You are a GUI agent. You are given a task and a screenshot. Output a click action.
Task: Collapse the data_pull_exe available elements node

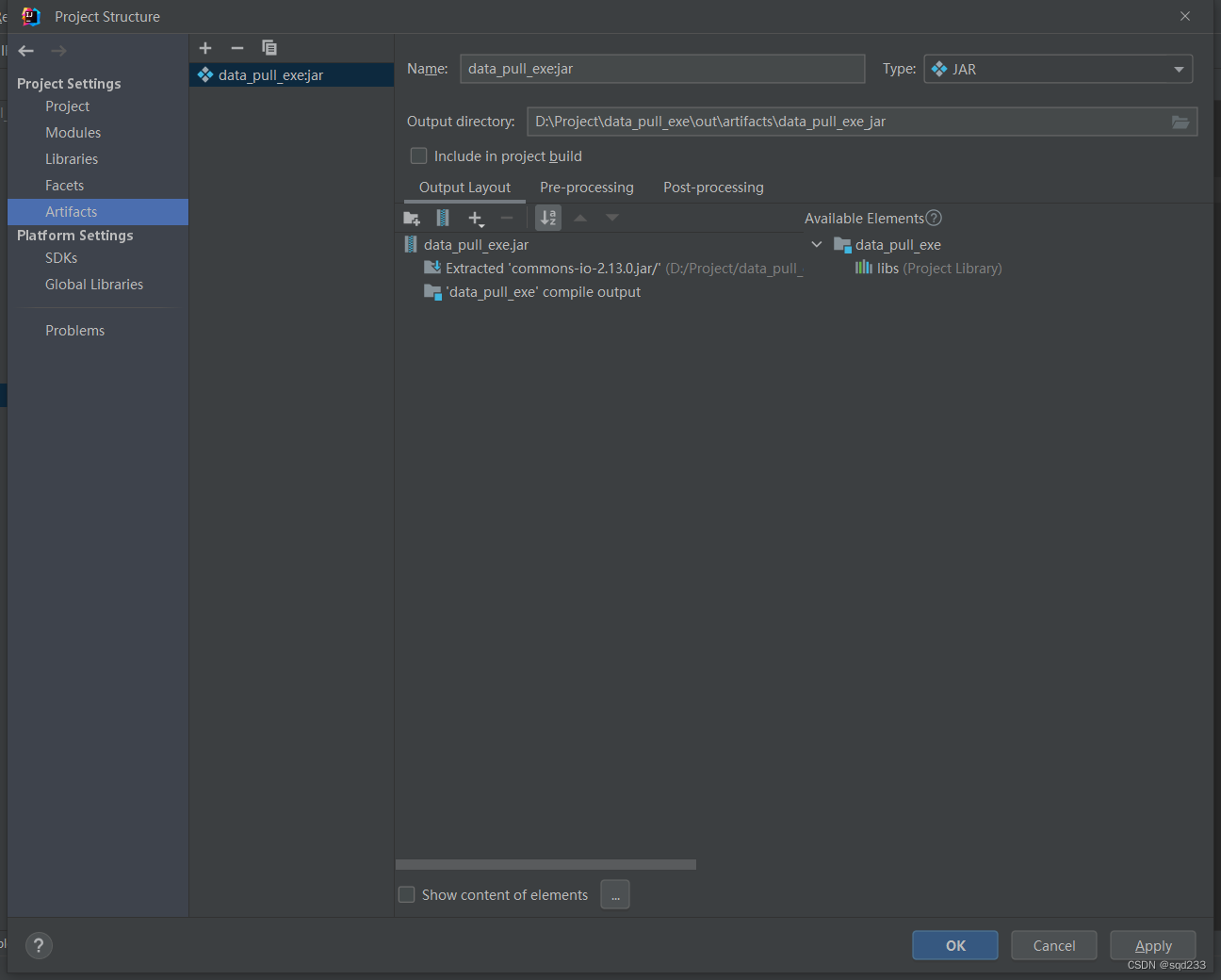click(x=816, y=244)
